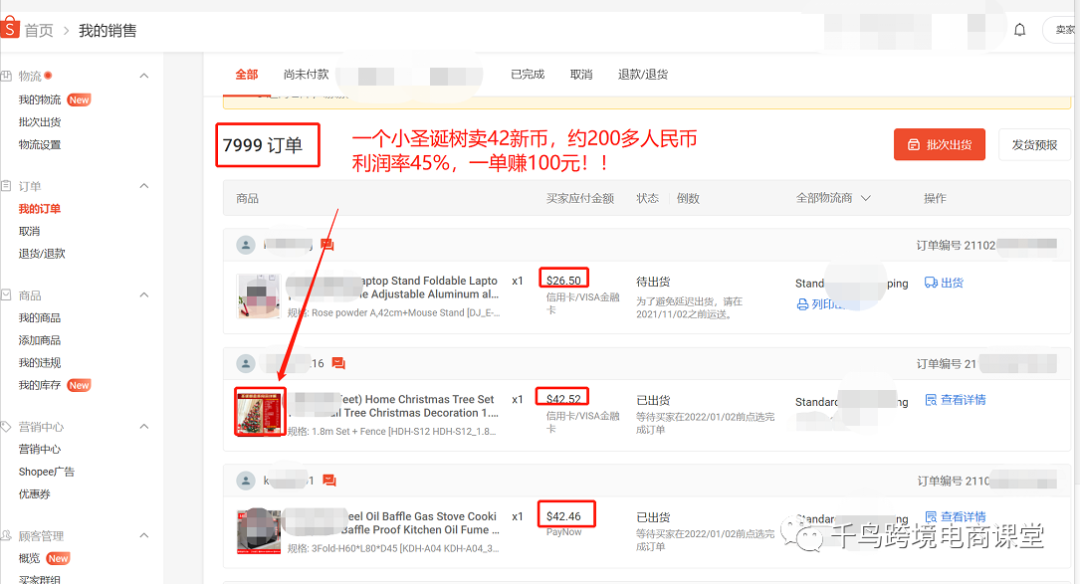
Task: Click the Christmas tree product thumbnail
Action: pos(259,411)
